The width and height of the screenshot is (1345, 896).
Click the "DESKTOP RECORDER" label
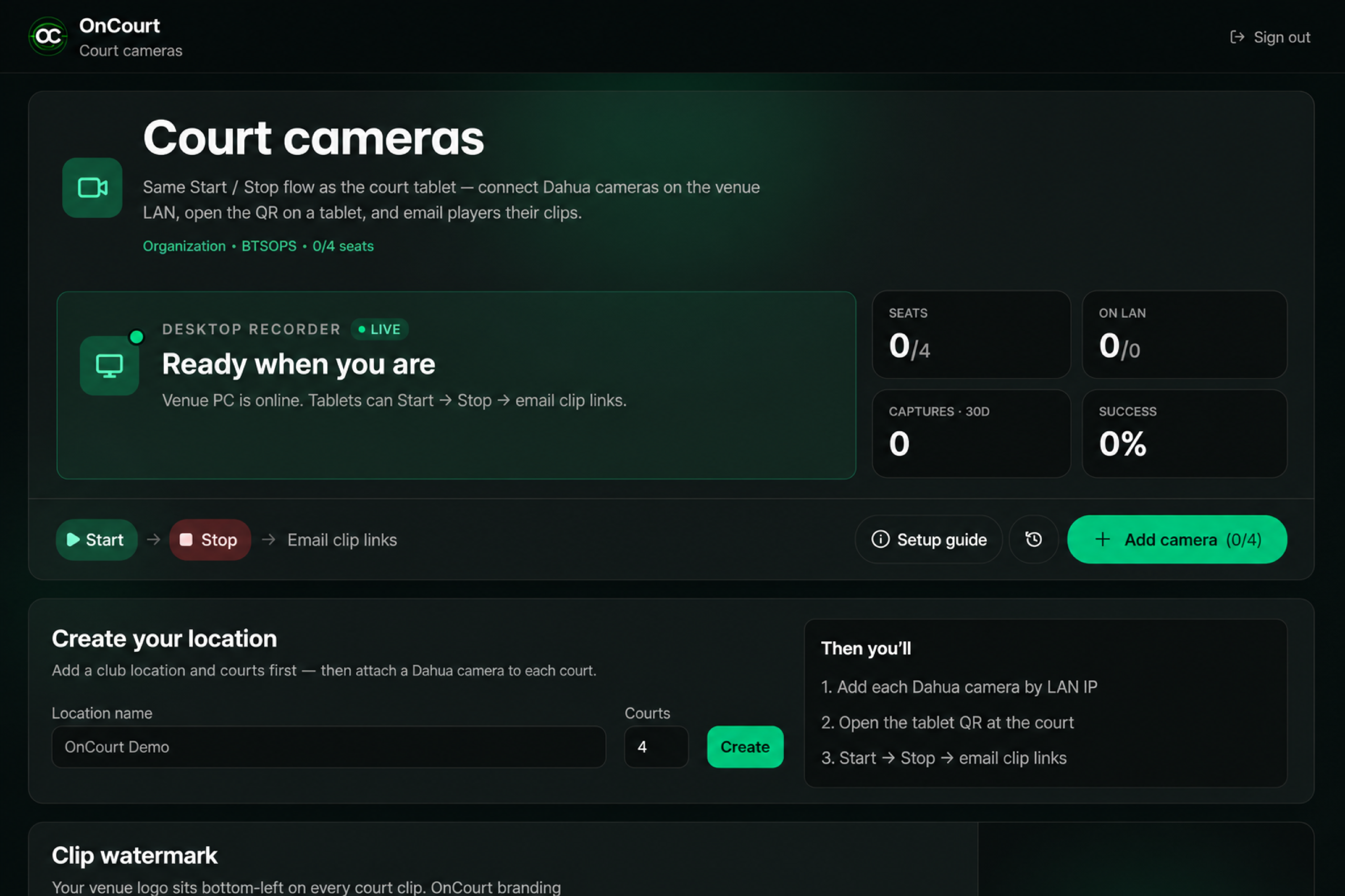[x=251, y=330]
